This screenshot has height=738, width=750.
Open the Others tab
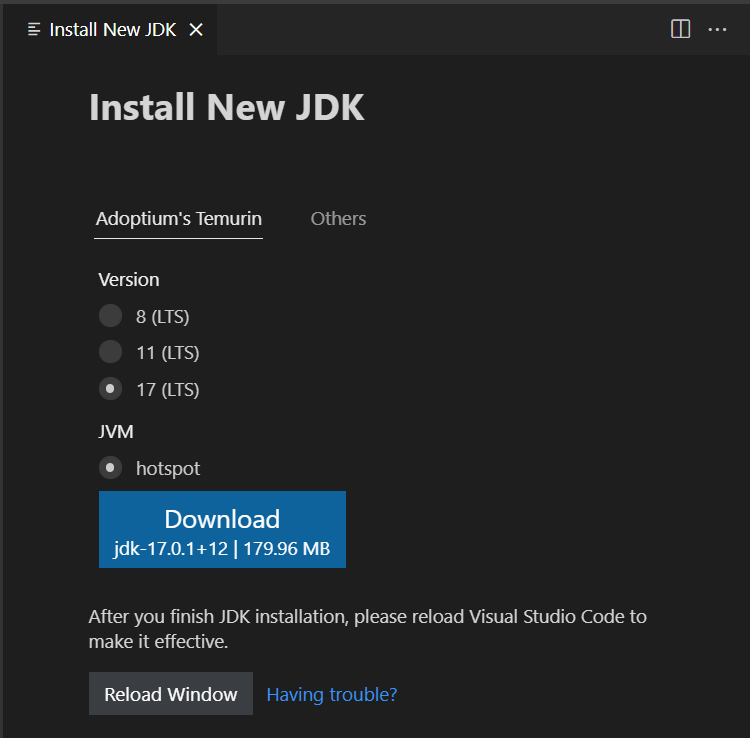click(338, 219)
